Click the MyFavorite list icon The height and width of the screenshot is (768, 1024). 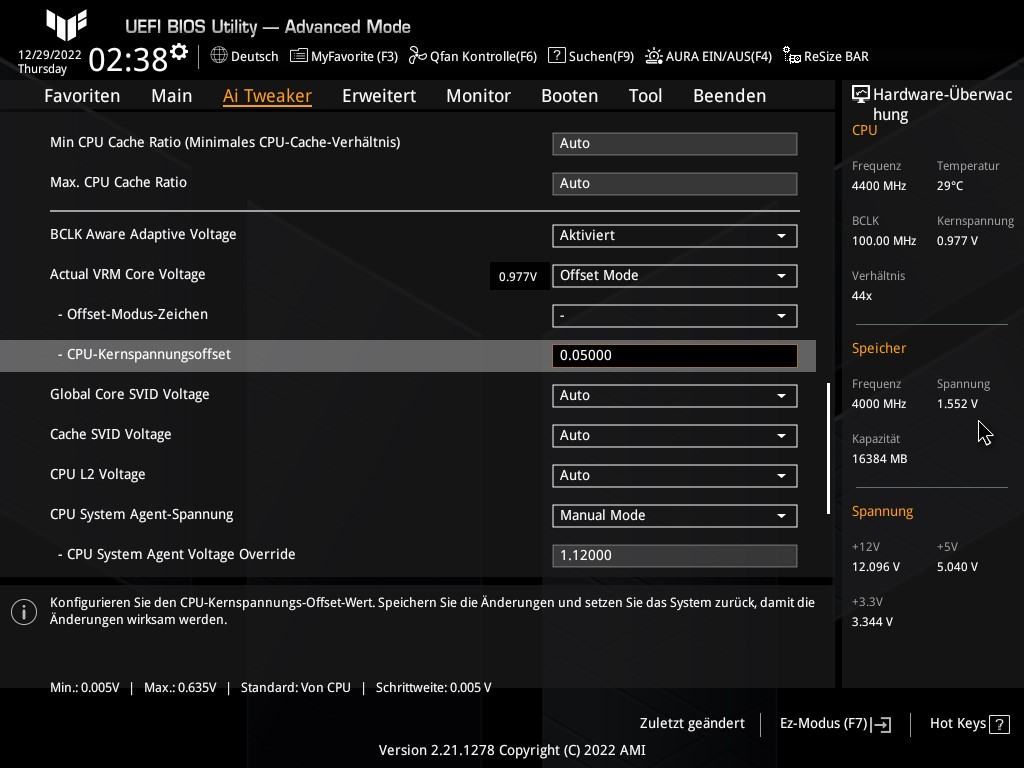point(298,56)
